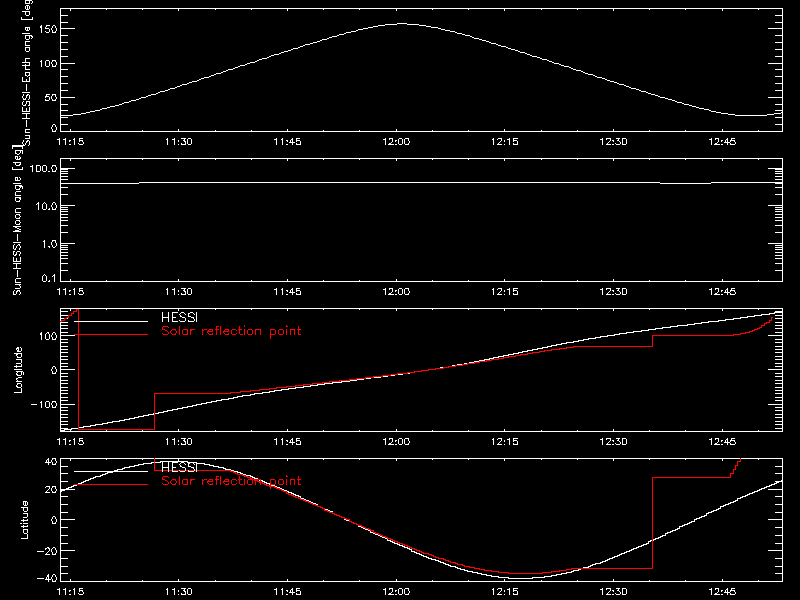Click the Sun-HESSI-Moon angle [deg] axis label
800x600 pixels.
click(18, 220)
